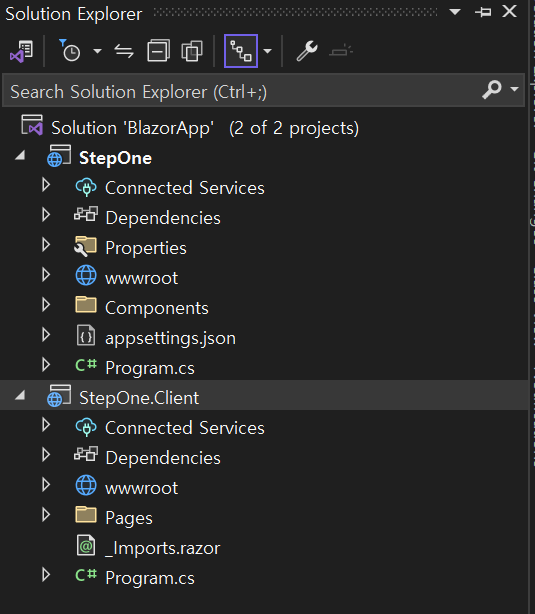Expand Dependencies under StepOne
535x614 pixels.
coord(46,215)
